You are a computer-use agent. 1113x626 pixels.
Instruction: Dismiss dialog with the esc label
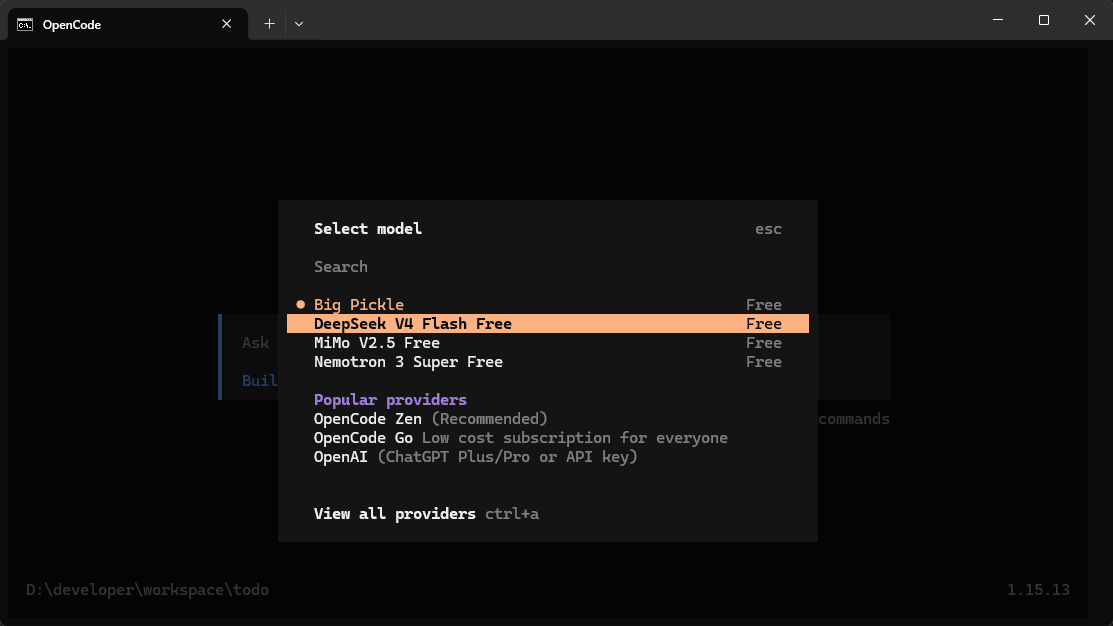pos(768,229)
